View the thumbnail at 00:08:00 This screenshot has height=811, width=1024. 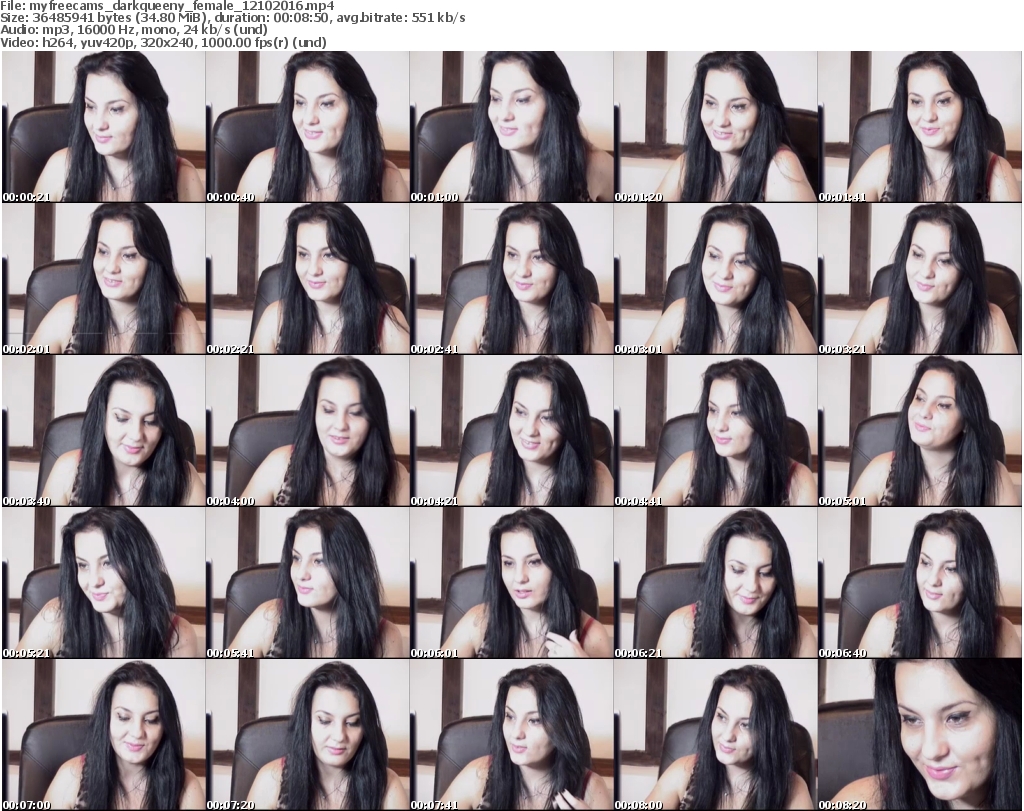click(716, 735)
